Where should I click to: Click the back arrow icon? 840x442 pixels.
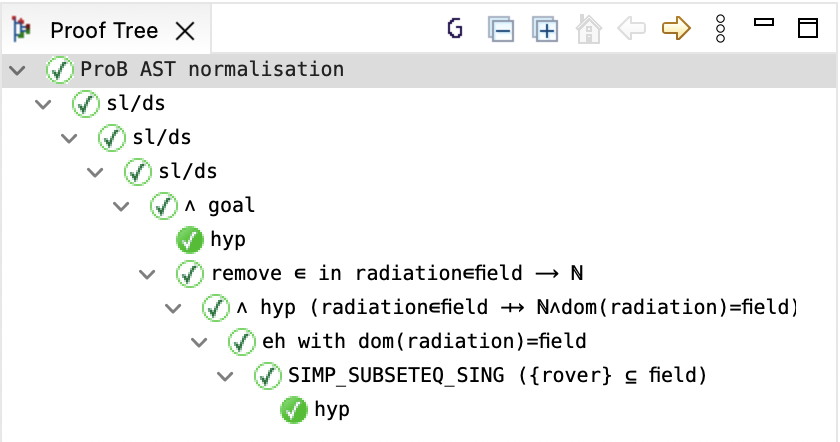click(x=632, y=29)
